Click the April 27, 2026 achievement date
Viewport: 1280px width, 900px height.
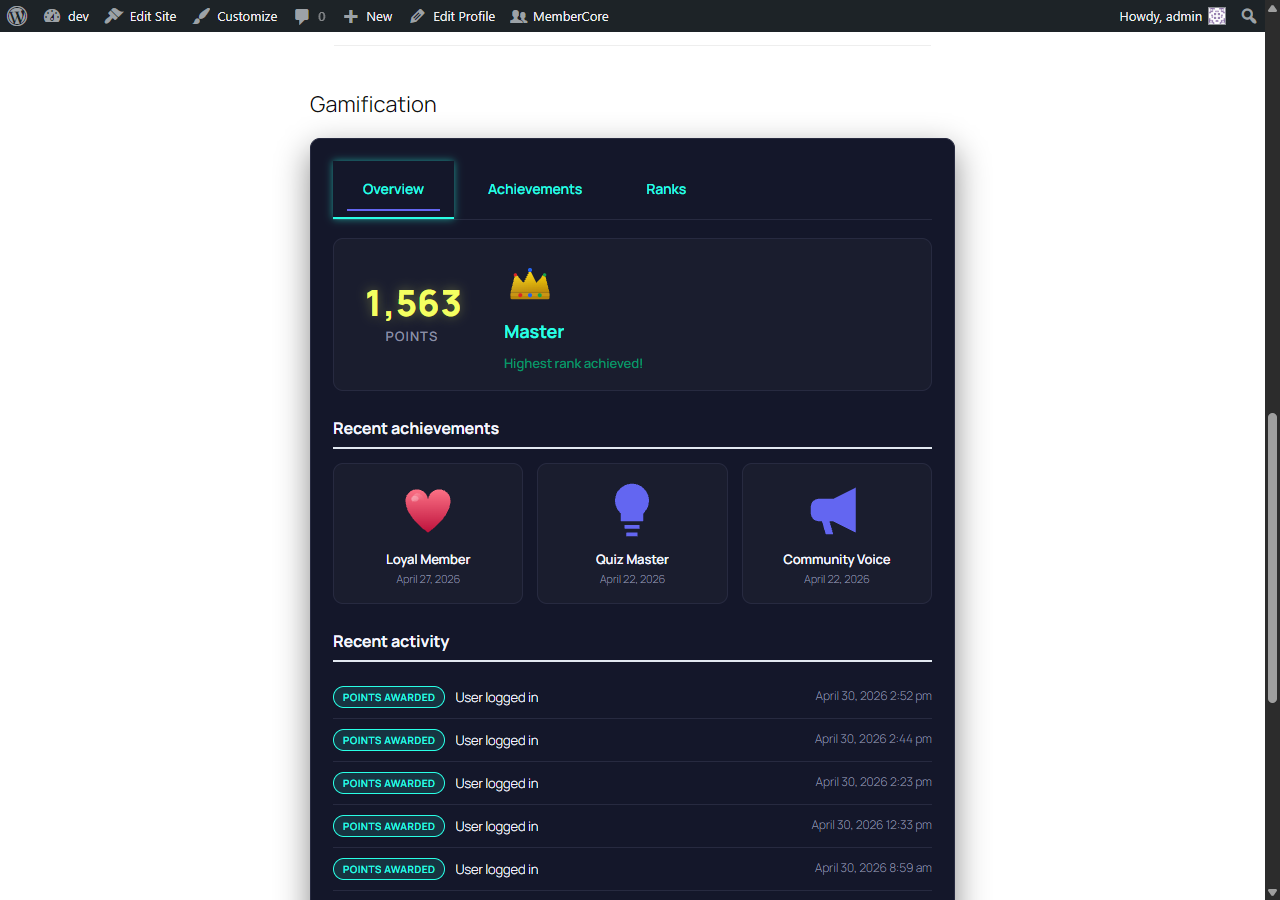[x=428, y=579]
